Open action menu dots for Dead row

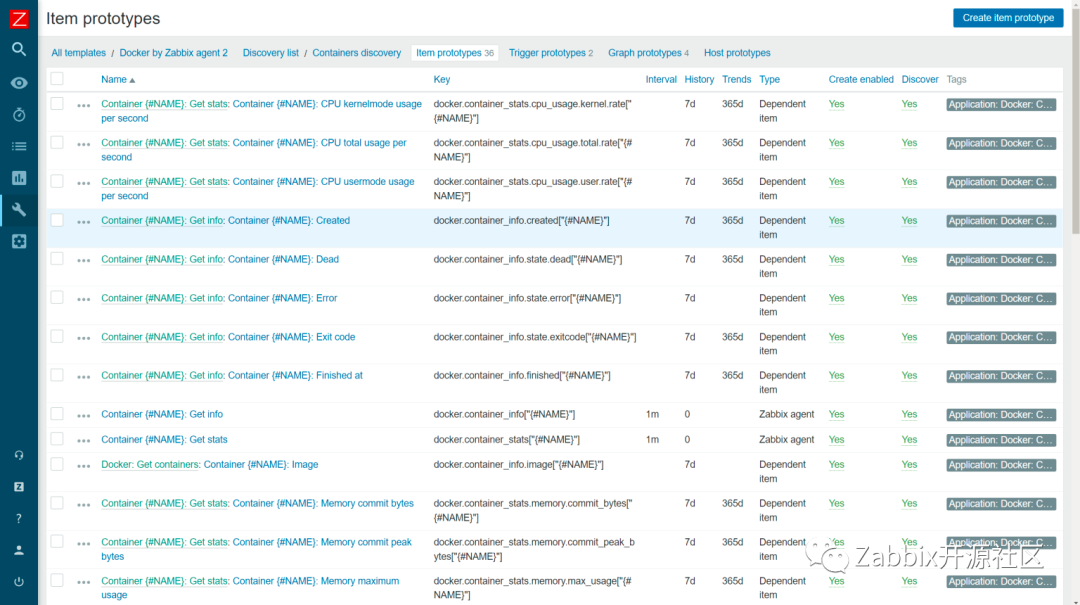83,260
